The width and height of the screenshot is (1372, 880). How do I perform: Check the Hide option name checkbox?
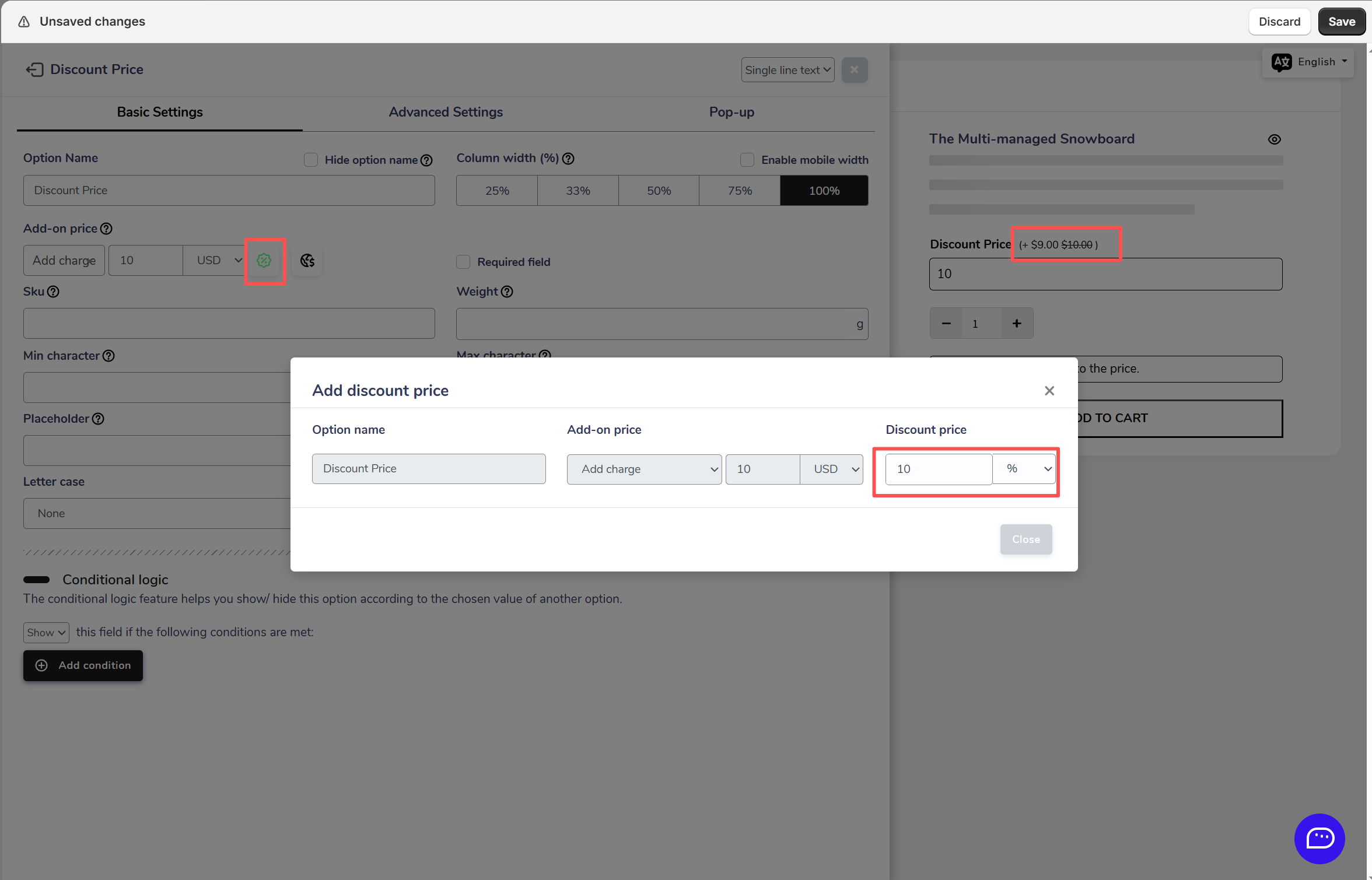point(311,160)
